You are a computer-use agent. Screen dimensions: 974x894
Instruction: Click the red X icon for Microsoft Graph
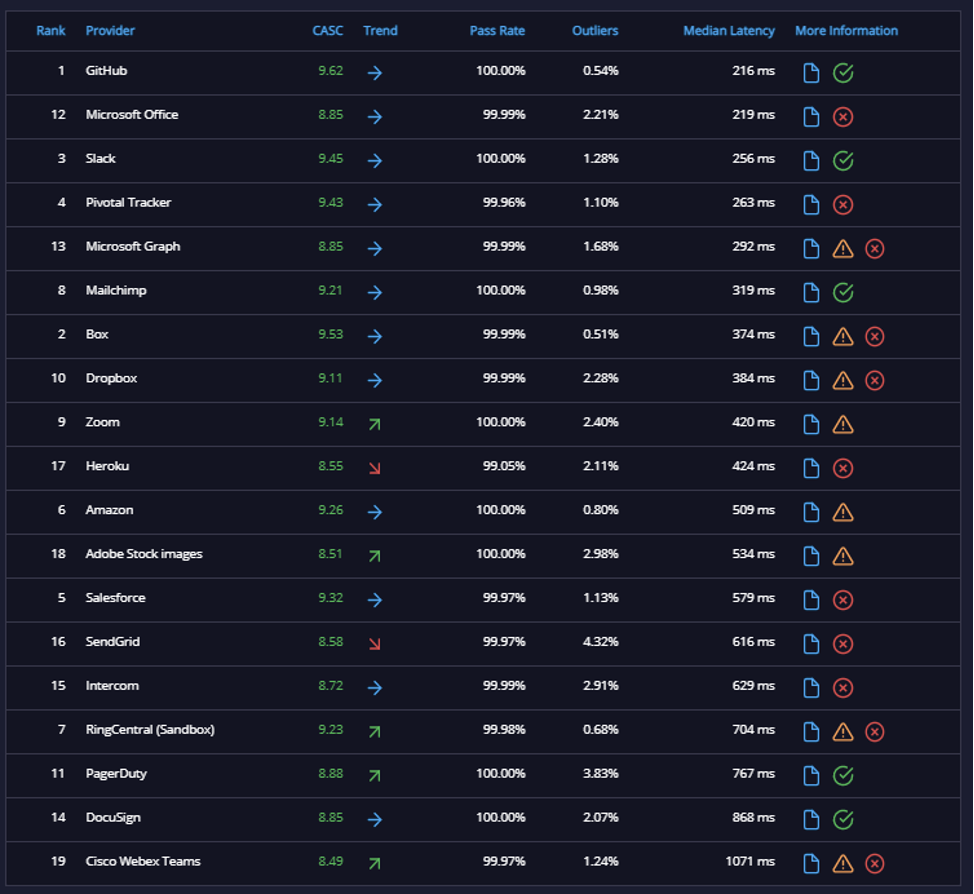[875, 249]
